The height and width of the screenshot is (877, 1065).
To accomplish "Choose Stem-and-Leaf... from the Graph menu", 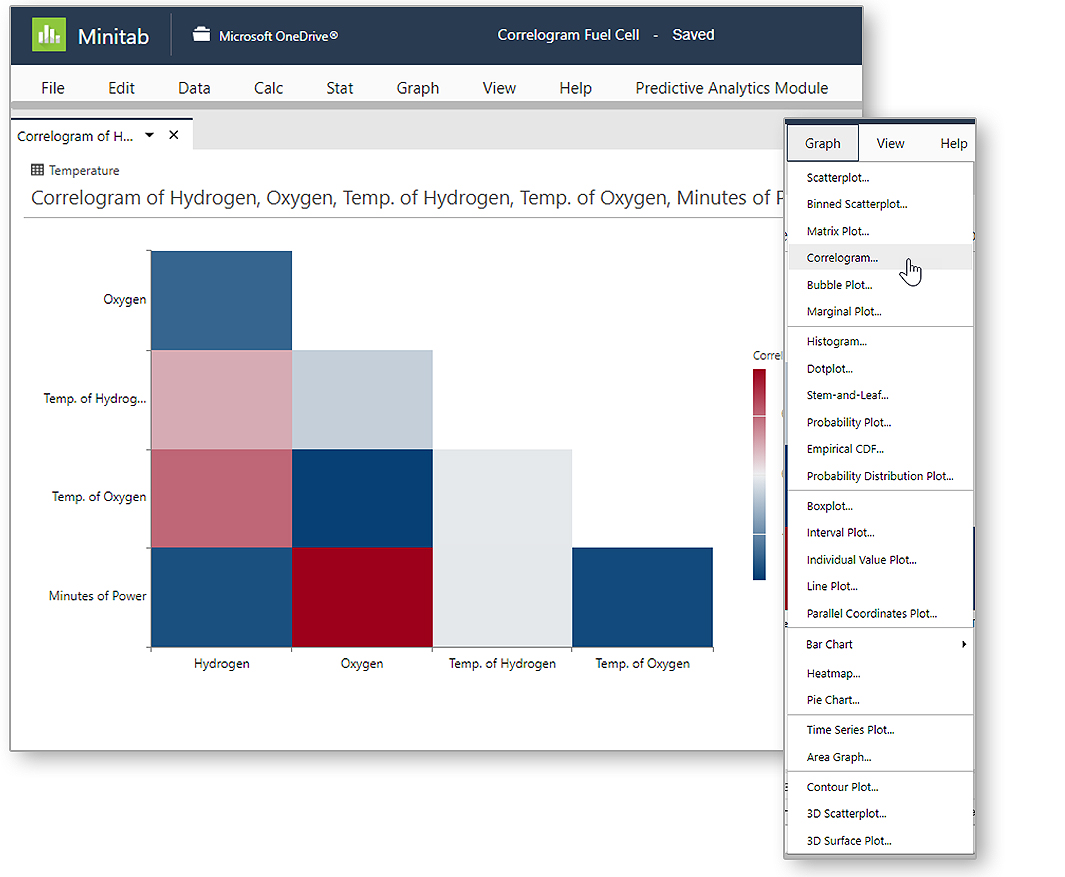I will 880,395.
